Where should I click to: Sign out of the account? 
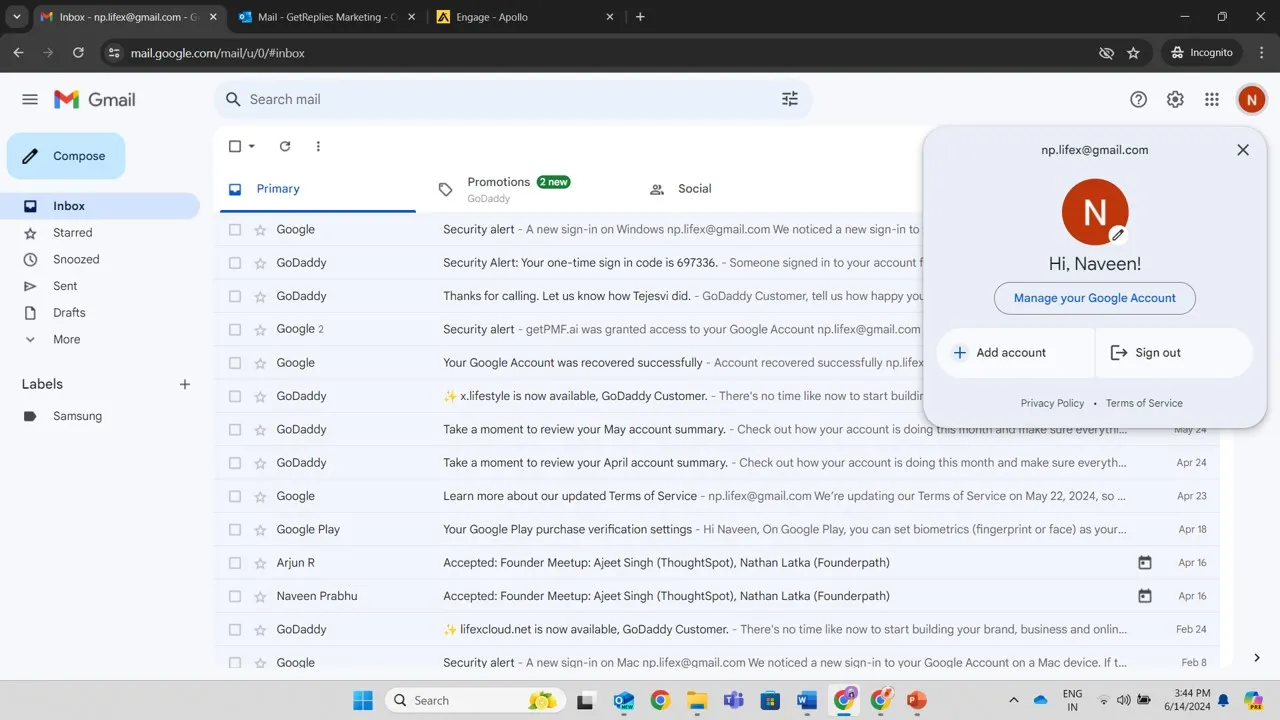1174,353
